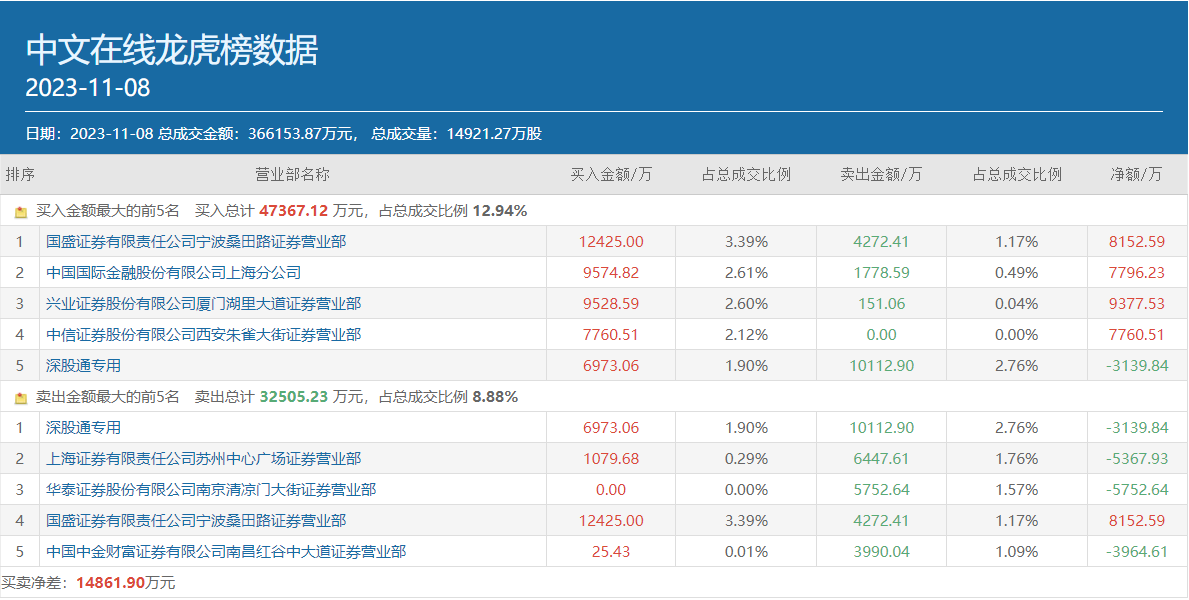Open 中国国际金融股份有限公司上海分公司 link
This screenshot has height=600, width=1189.
(173, 273)
